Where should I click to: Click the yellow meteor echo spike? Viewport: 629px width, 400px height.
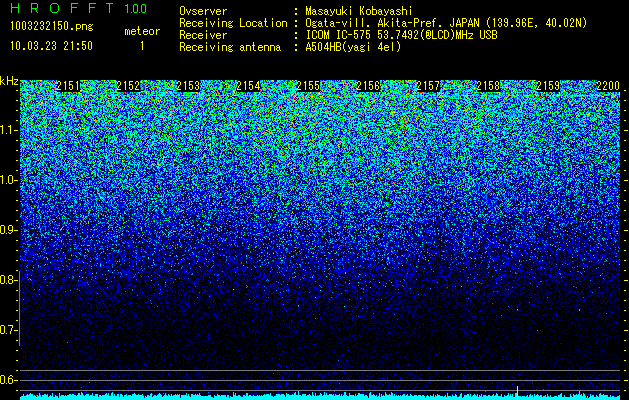(x=517, y=392)
